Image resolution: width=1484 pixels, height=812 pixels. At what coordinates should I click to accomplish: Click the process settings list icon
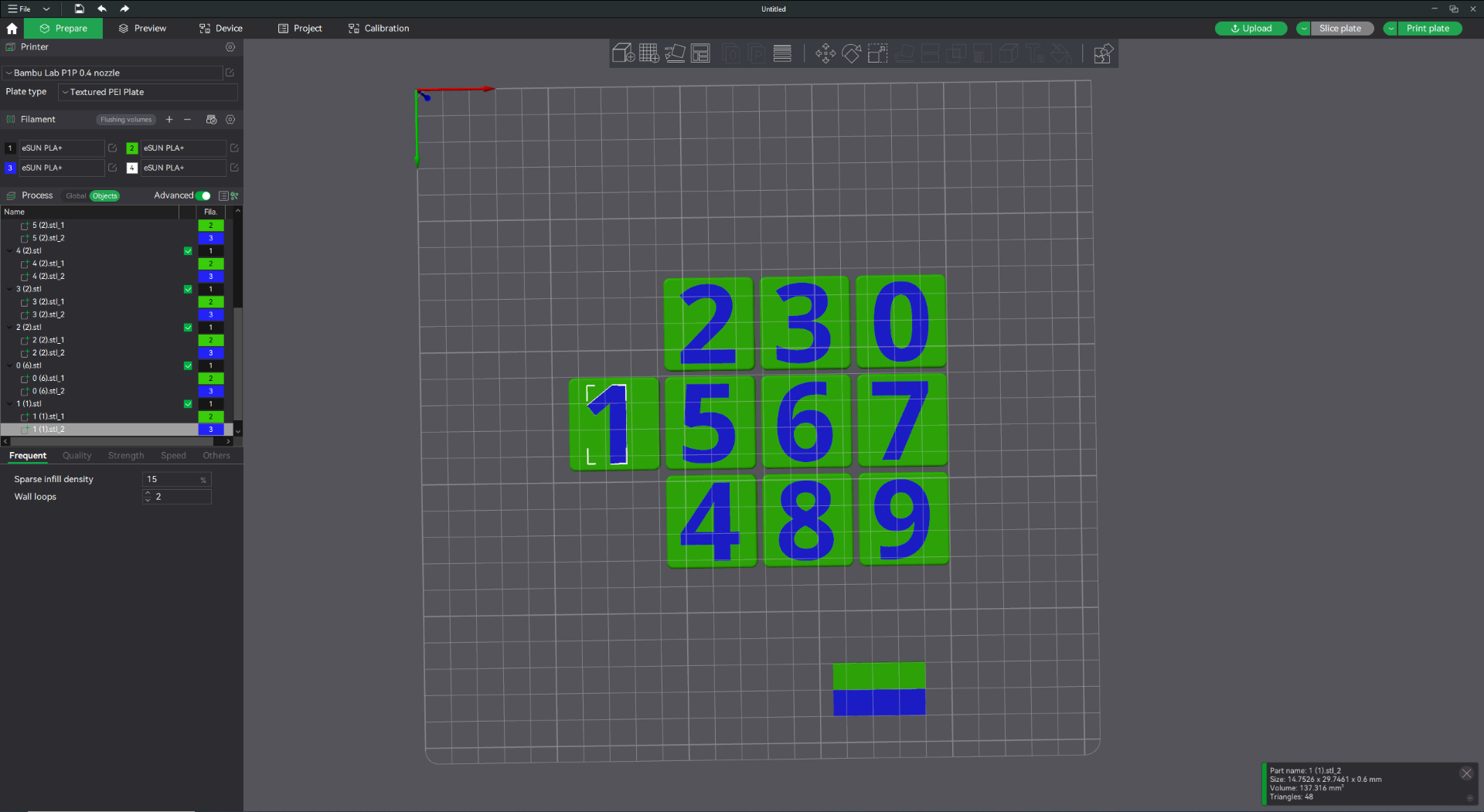pyautogui.click(x=223, y=195)
